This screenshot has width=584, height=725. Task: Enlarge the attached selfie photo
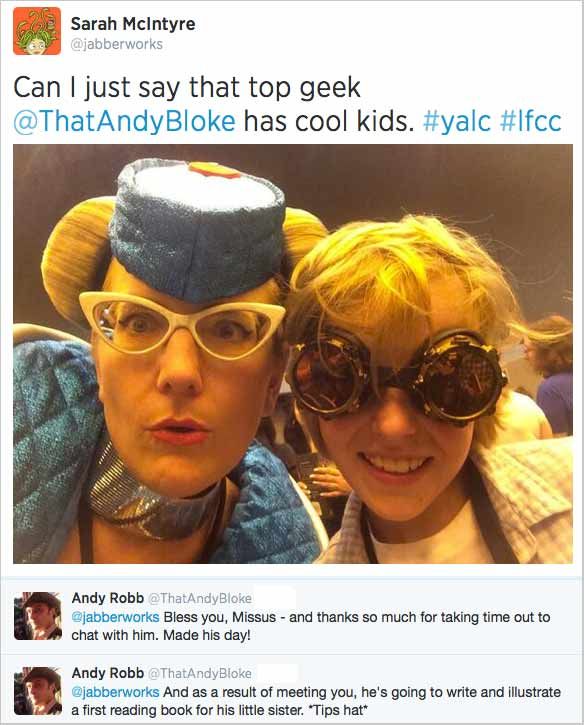(293, 354)
